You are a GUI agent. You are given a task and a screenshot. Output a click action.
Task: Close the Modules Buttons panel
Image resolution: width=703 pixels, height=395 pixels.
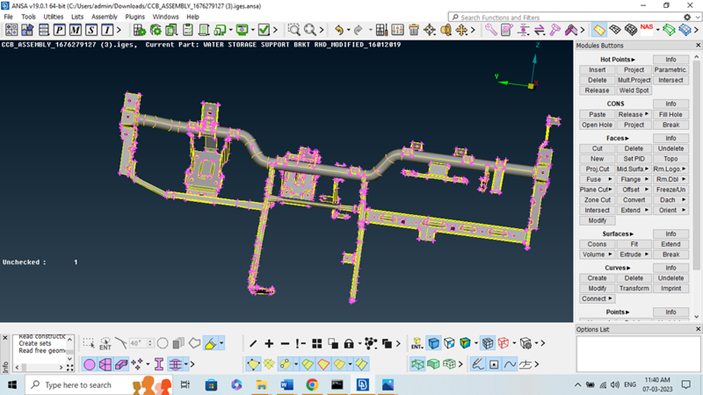[698, 45]
